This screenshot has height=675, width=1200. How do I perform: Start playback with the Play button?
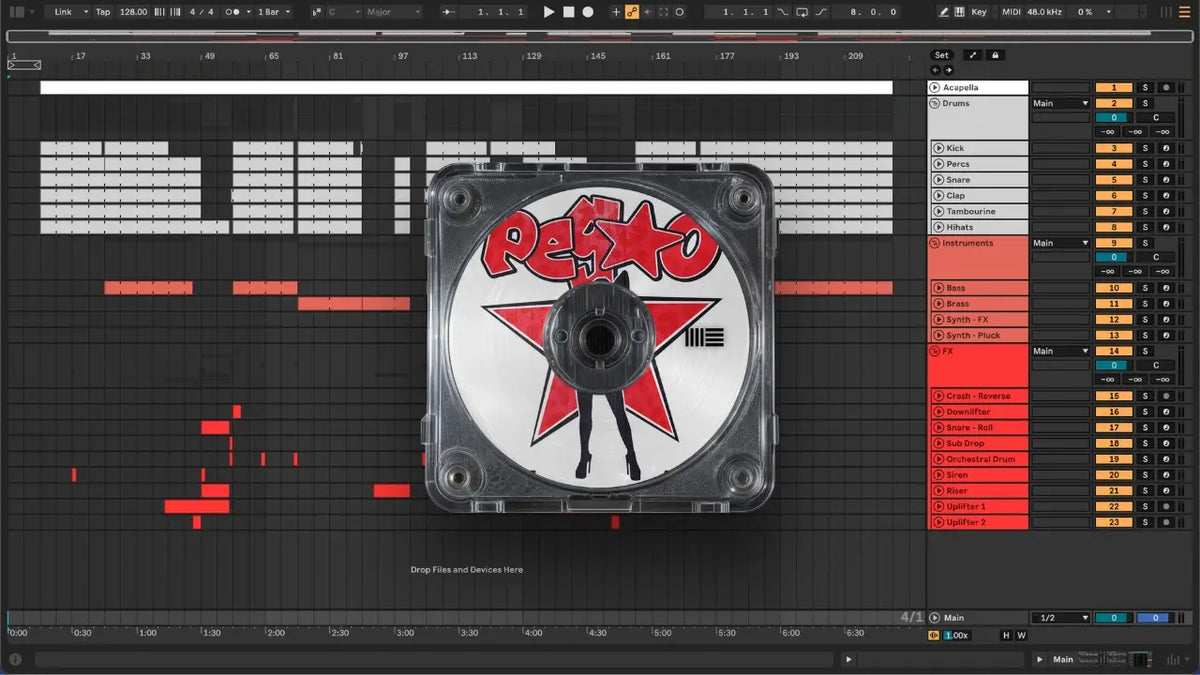(x=548, y=12)
